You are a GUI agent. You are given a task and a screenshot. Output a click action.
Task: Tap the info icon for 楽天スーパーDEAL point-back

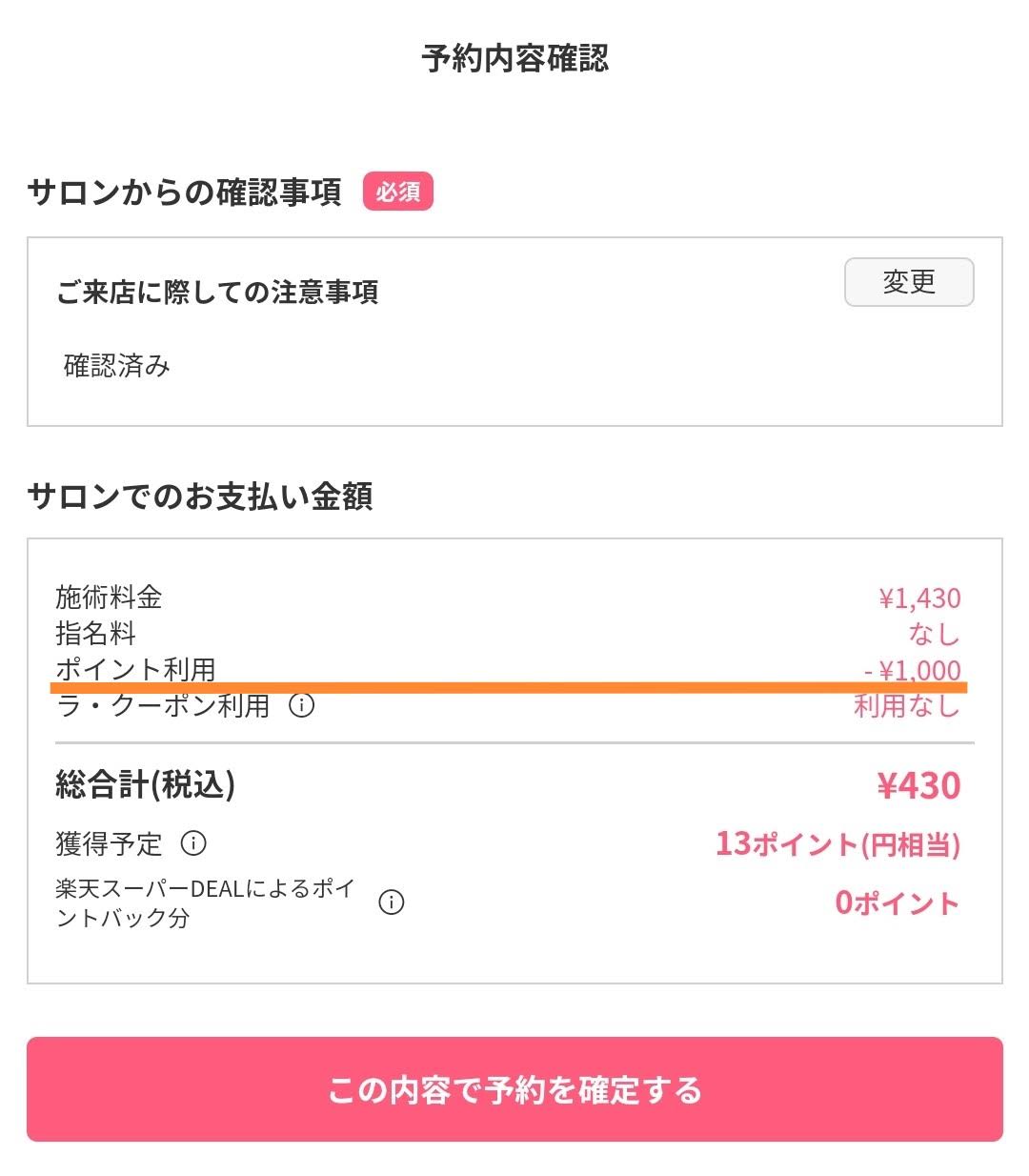(392, 902)
